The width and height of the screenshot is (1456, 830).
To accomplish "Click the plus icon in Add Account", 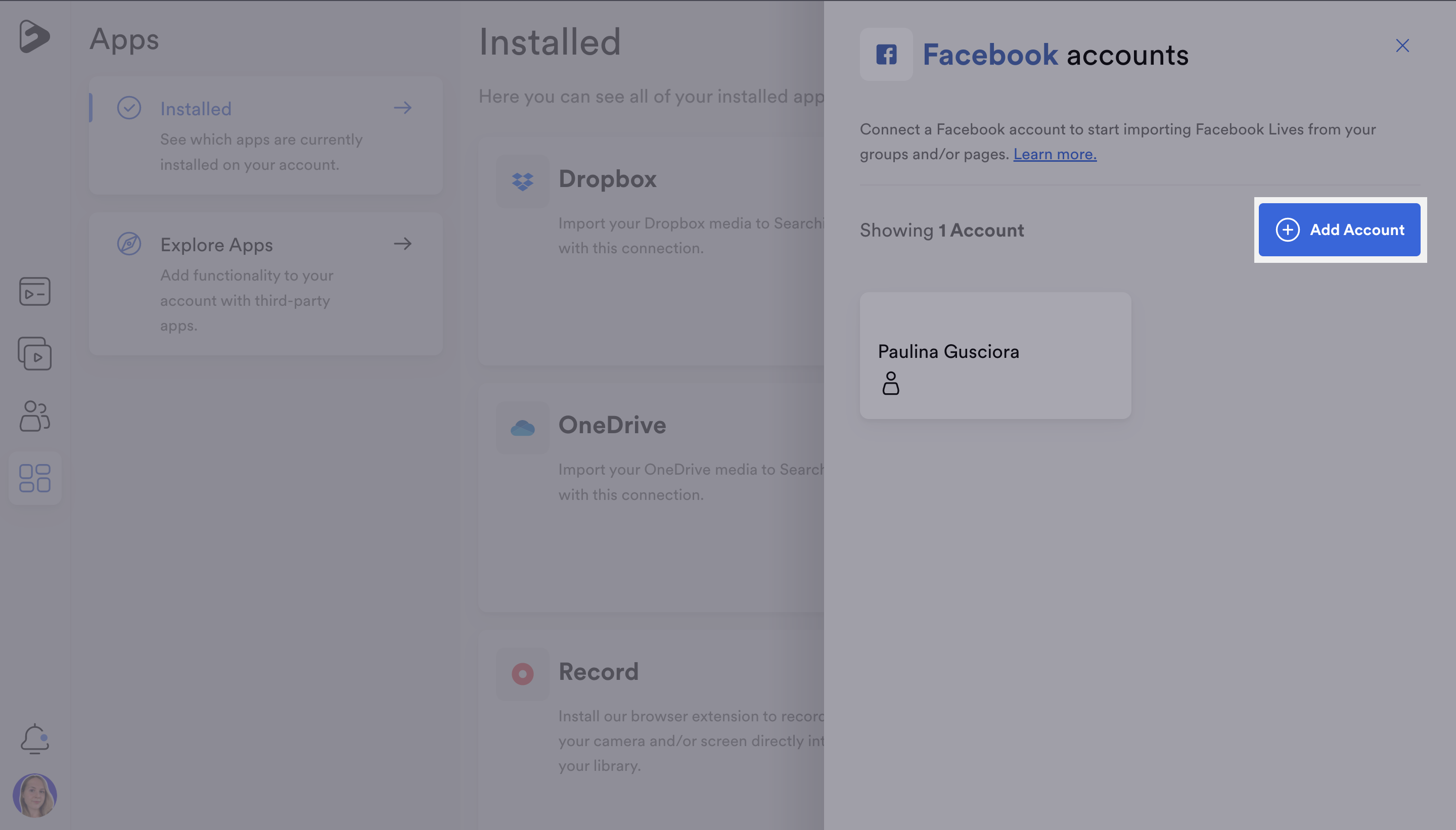I will [1287, 229].
